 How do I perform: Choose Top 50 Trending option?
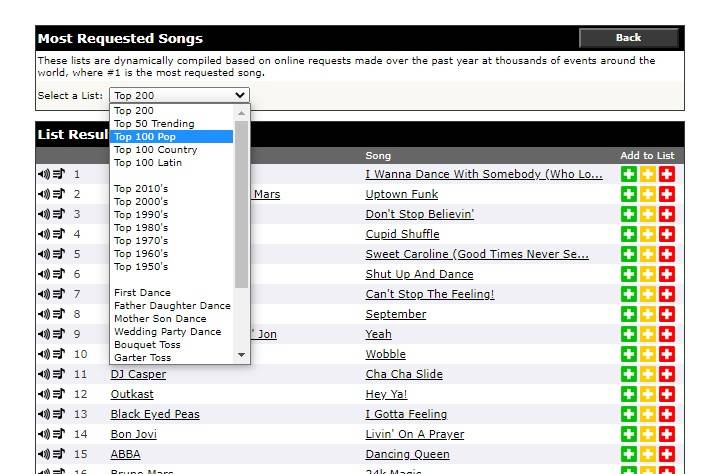171,123
